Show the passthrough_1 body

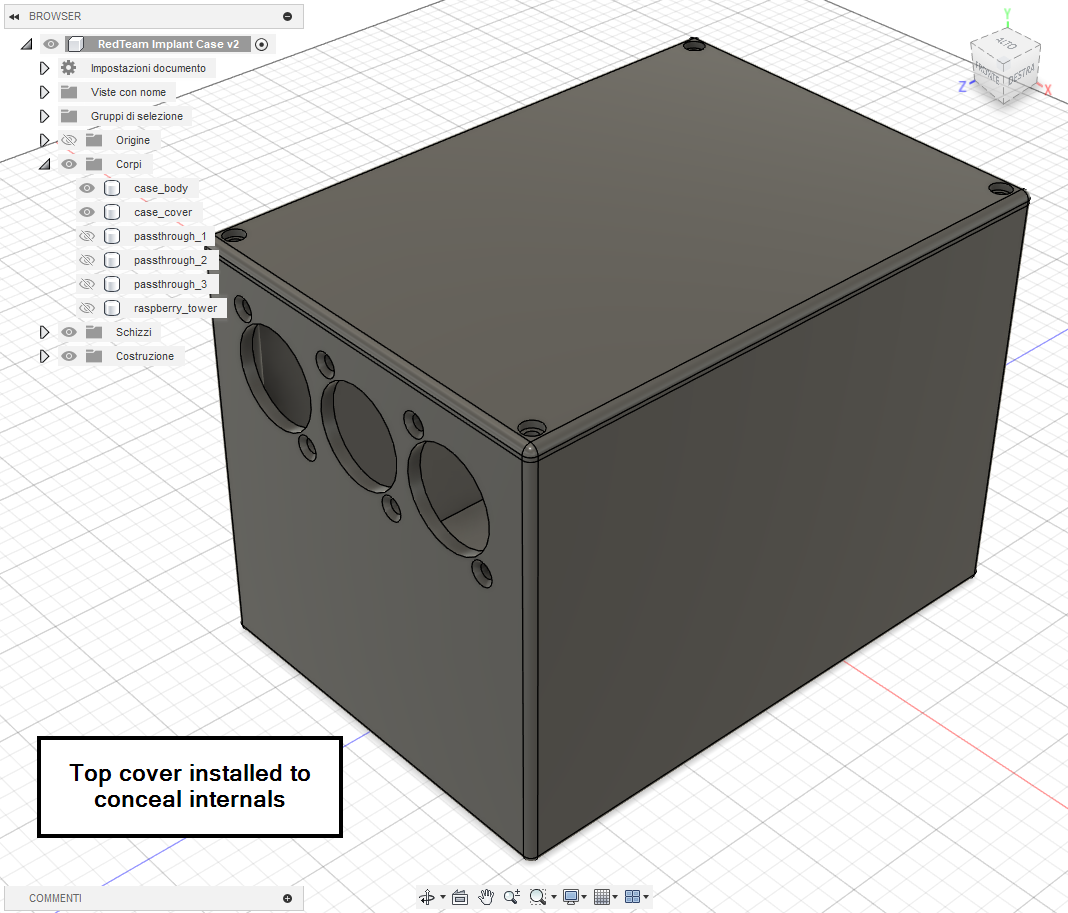point(87,236)
